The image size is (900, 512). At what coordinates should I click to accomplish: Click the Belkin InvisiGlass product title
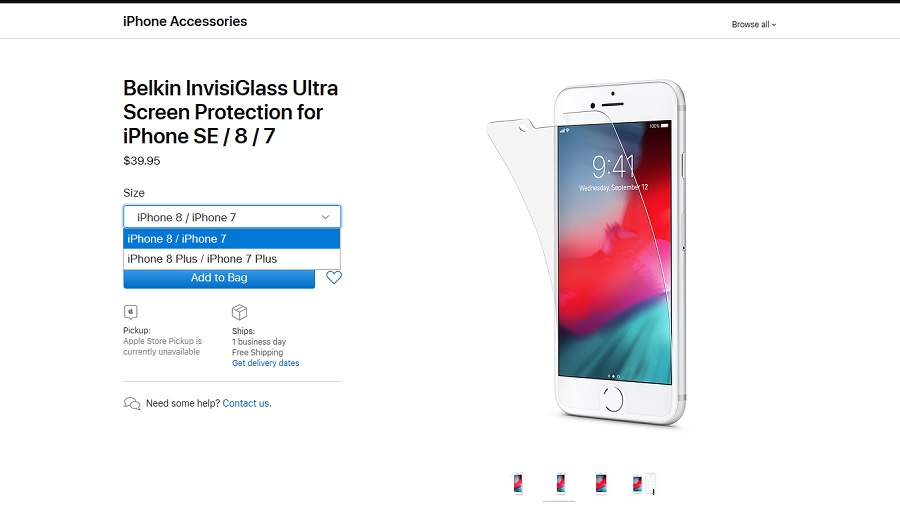[230, 112]
